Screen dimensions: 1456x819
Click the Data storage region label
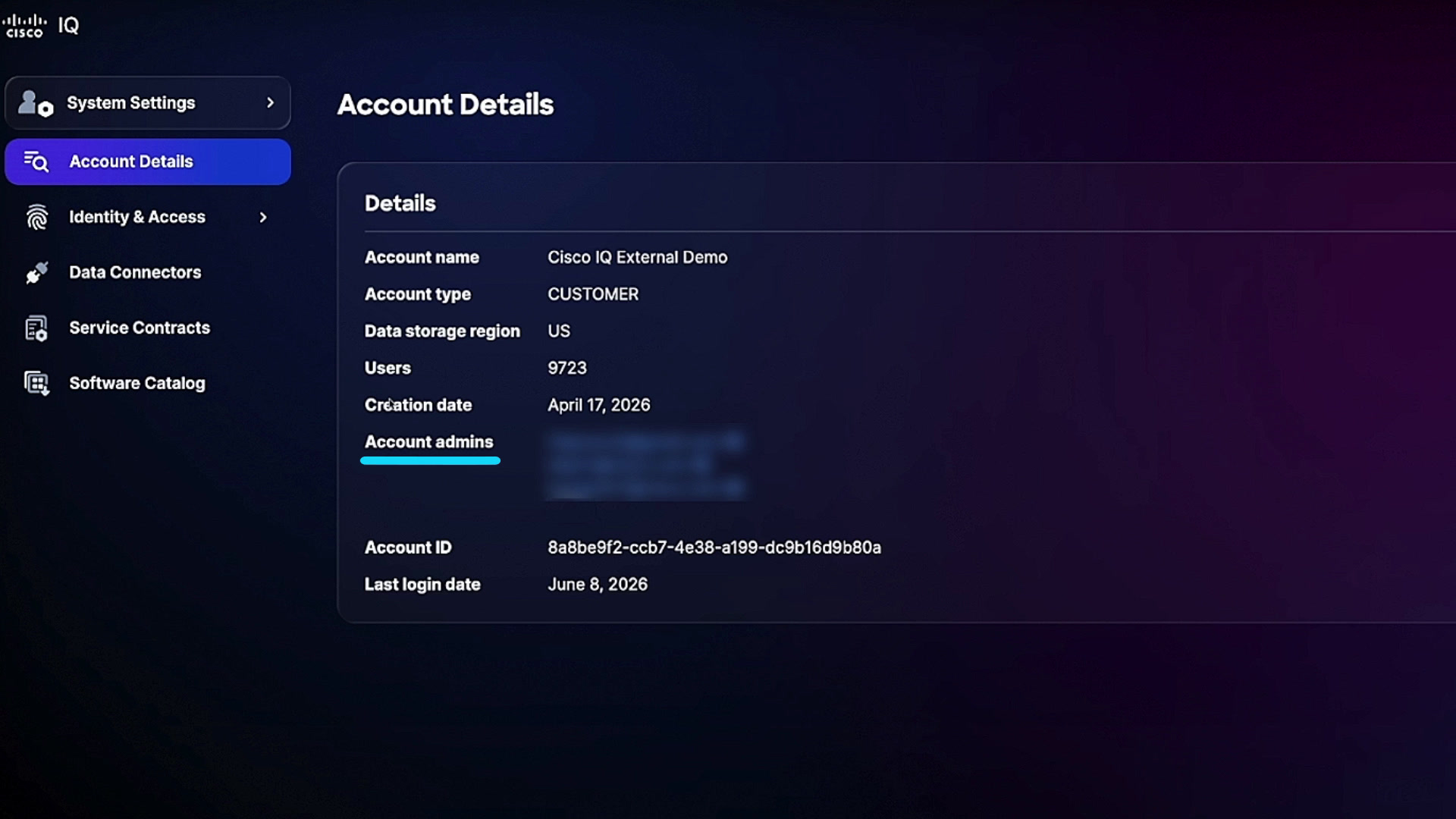tap(442, 331)
